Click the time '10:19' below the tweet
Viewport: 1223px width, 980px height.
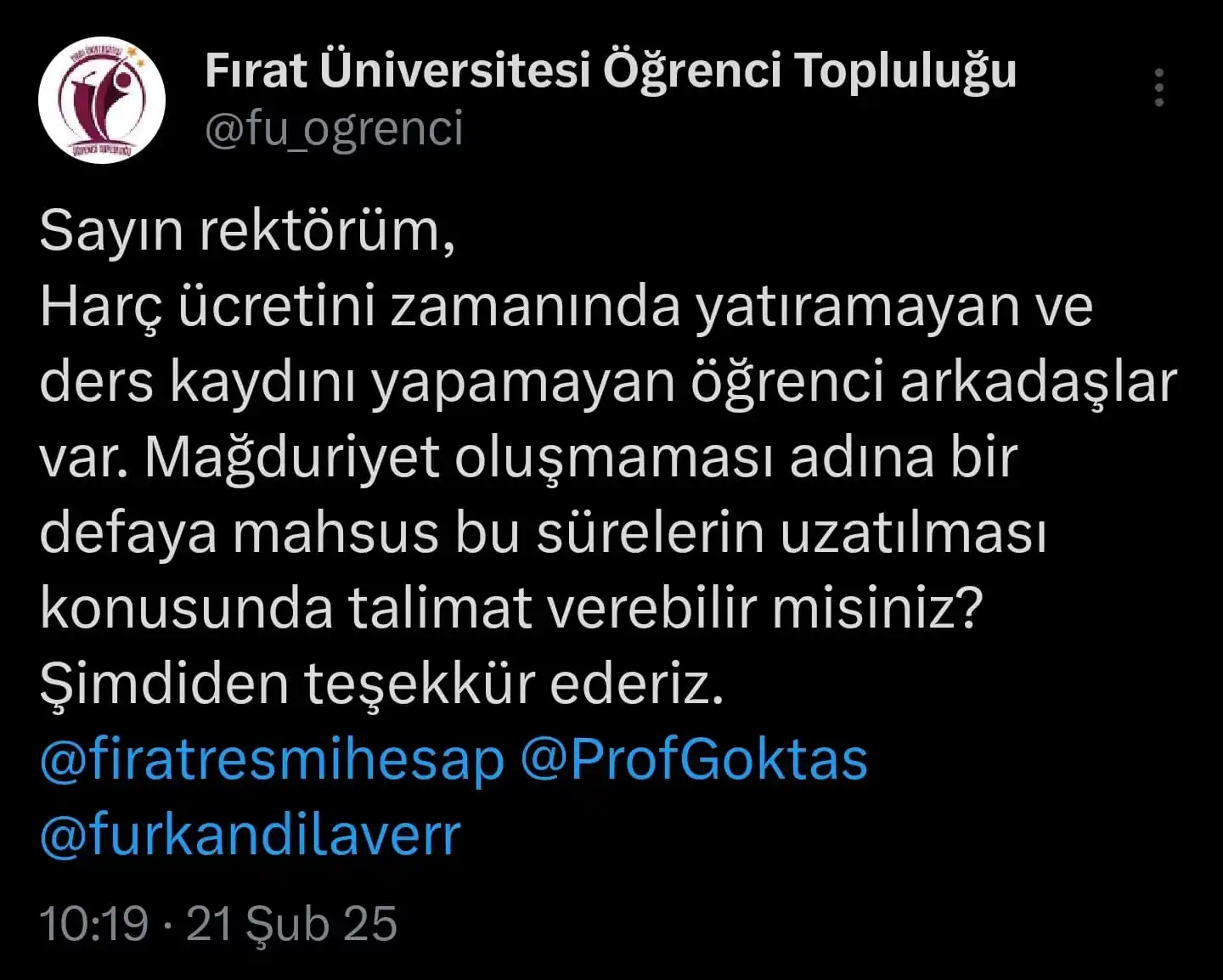[93, 924]
